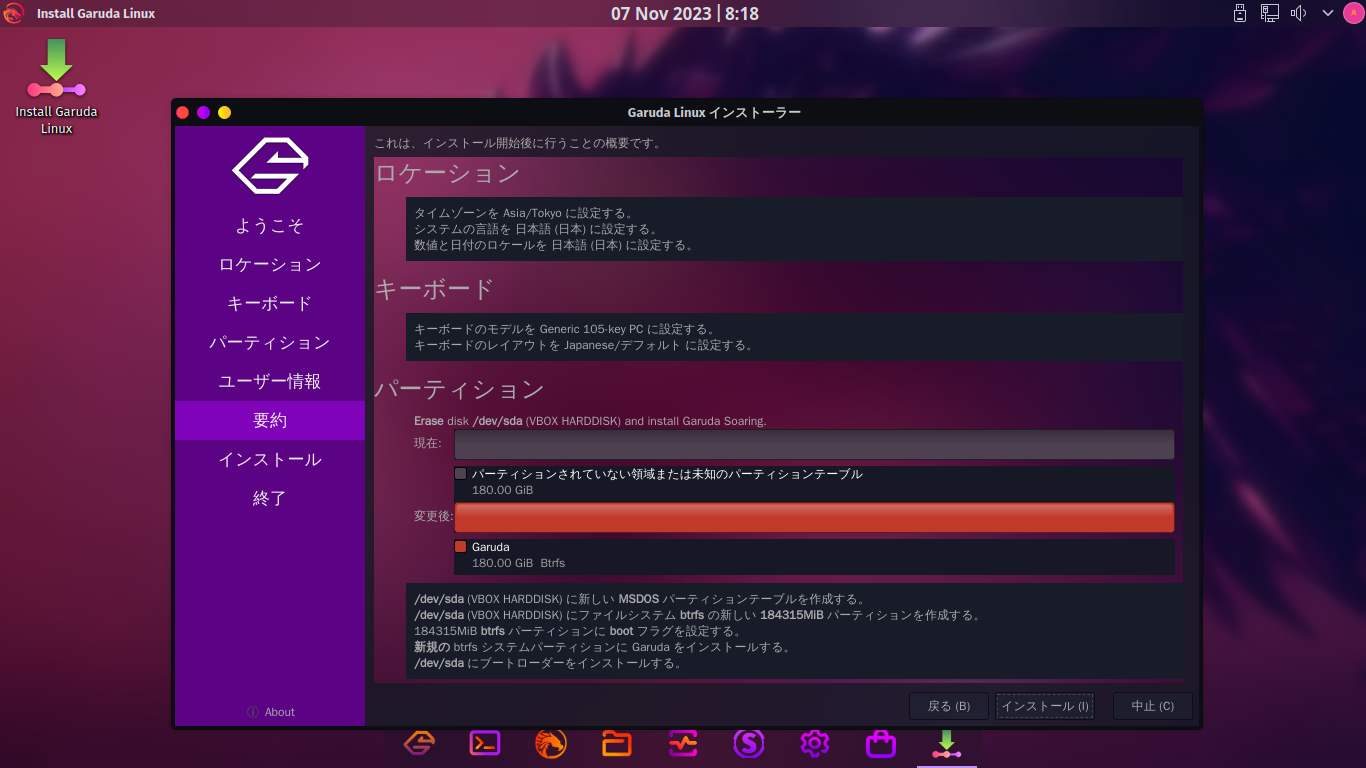1366x768 pixels.
Task: Open the settings gear icon in dock
Action: pos(815,743)
